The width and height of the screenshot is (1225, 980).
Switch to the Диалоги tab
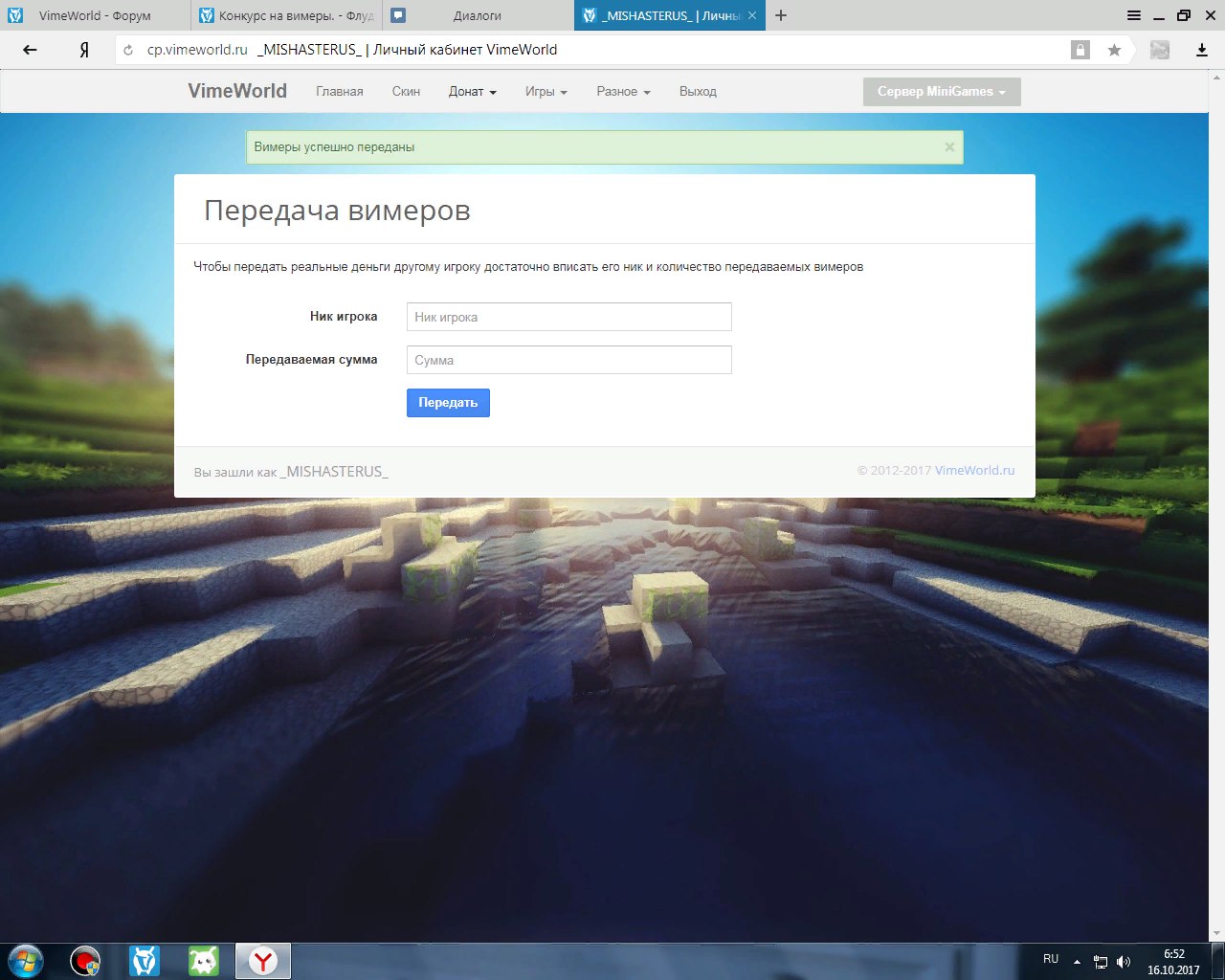478,15
